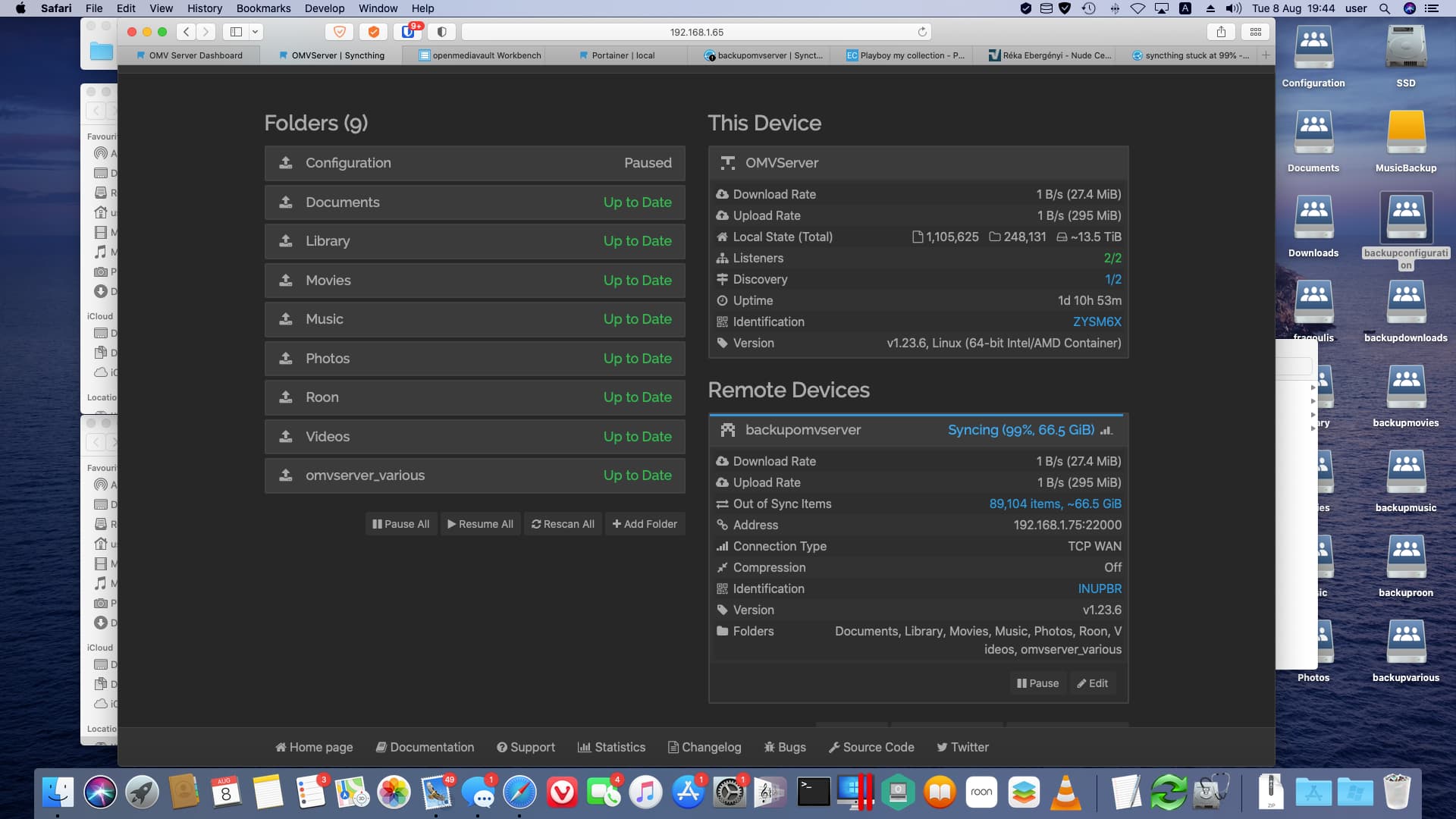
Task: Open the Develop menu
Action: (325, 8)
